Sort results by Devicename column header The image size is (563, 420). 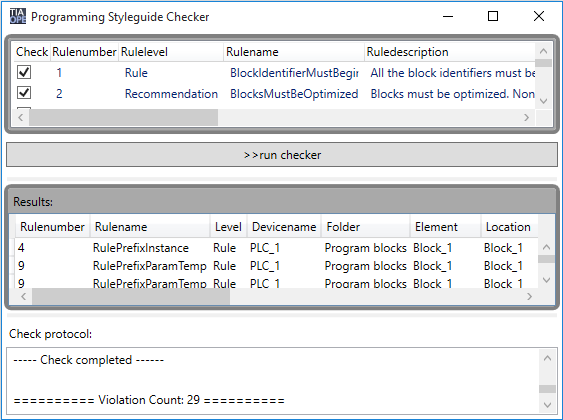point(284,227)
